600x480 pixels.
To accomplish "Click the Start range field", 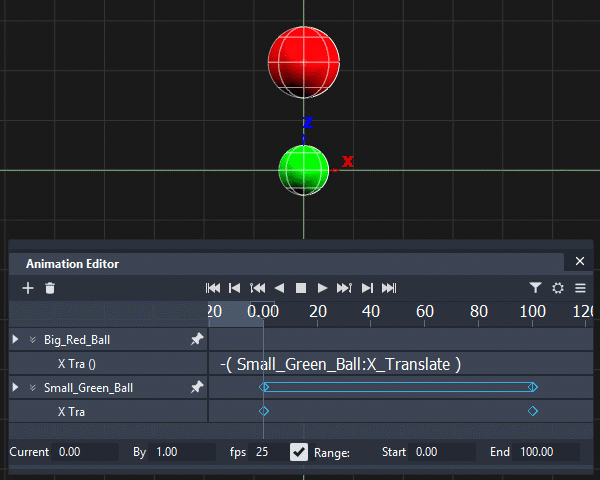I will click(x=442, y=452).
